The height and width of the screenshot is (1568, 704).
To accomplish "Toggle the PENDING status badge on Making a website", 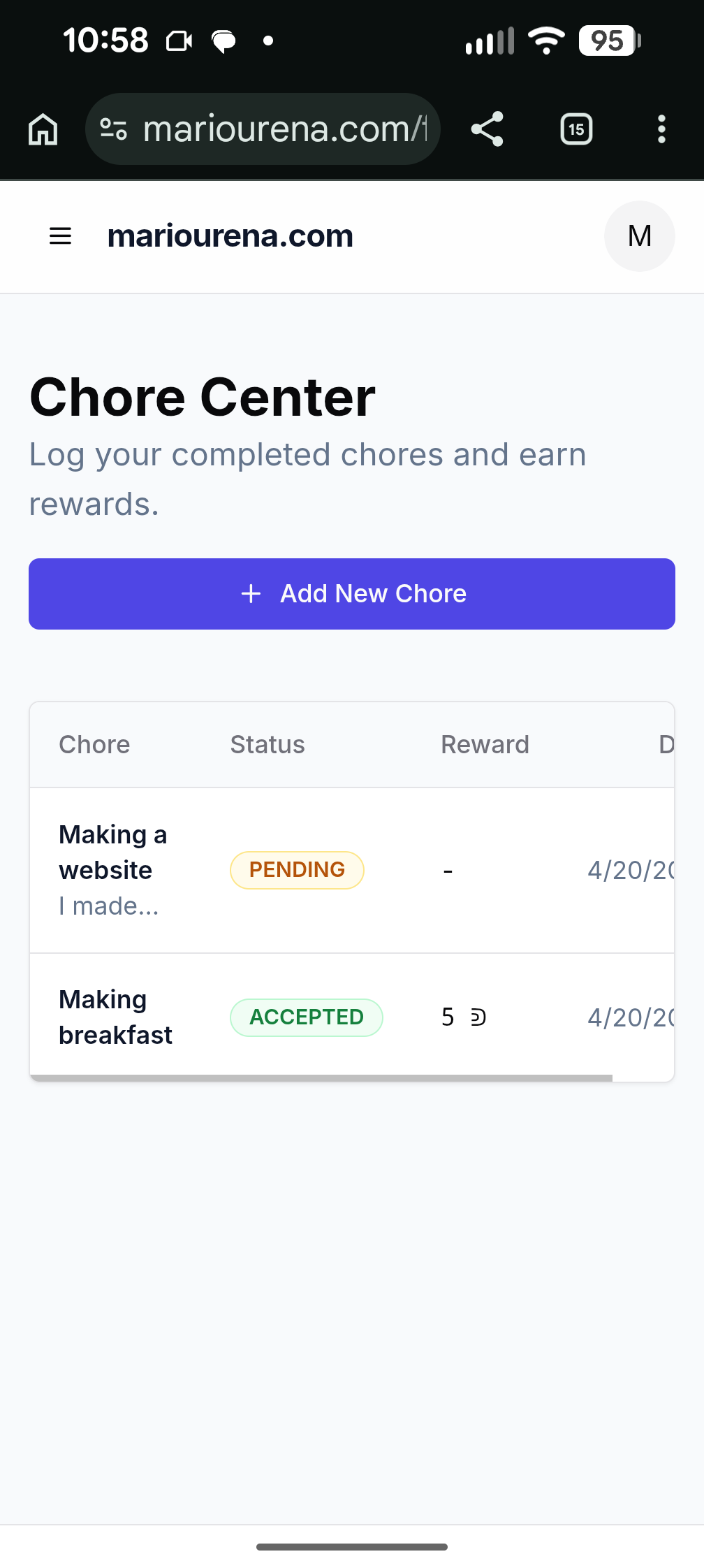I will click(x=297, y=870).
